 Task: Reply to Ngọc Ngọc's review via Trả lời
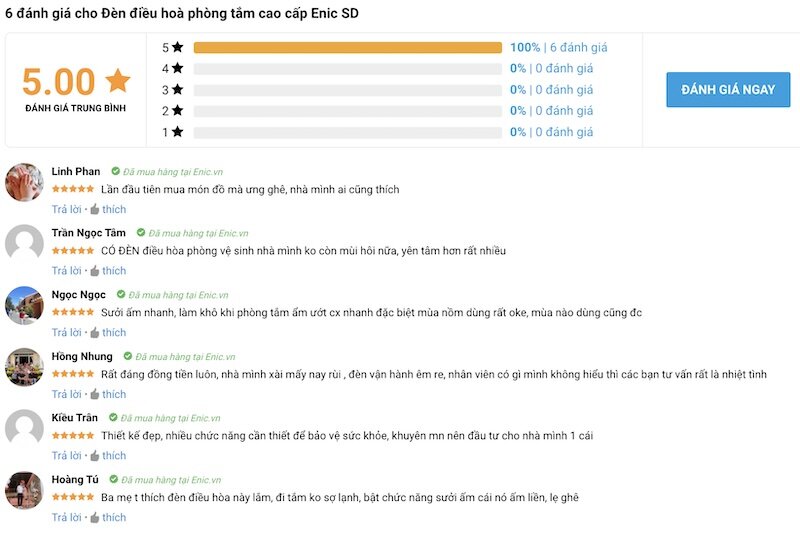[66, 332]
